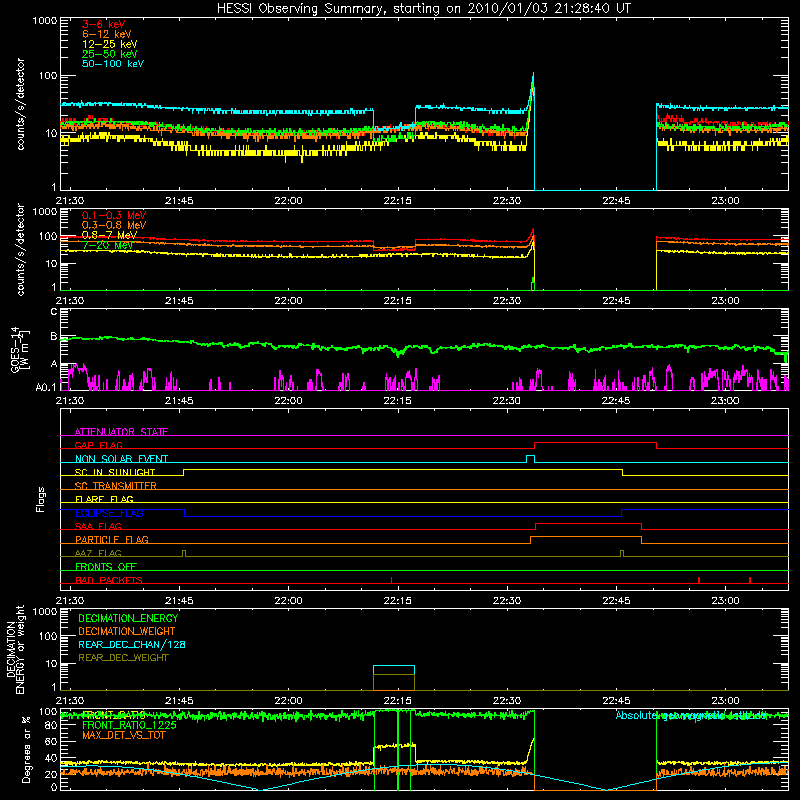
Task: Click the cyan decimation box near 22:15
Action: point(394,666)
